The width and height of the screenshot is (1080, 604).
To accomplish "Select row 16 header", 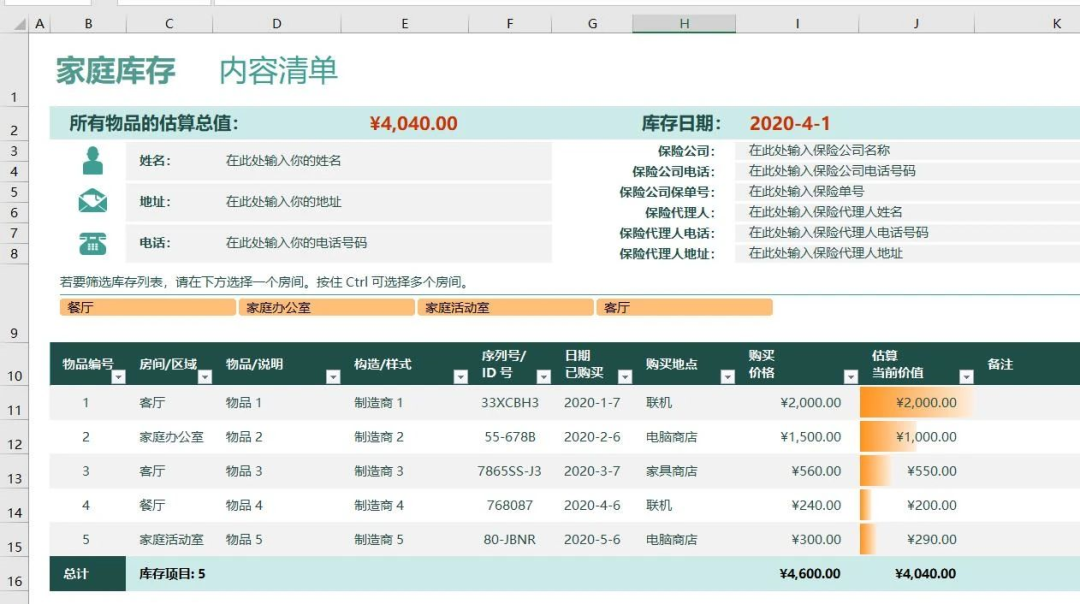I will click(x=14, y=574).
